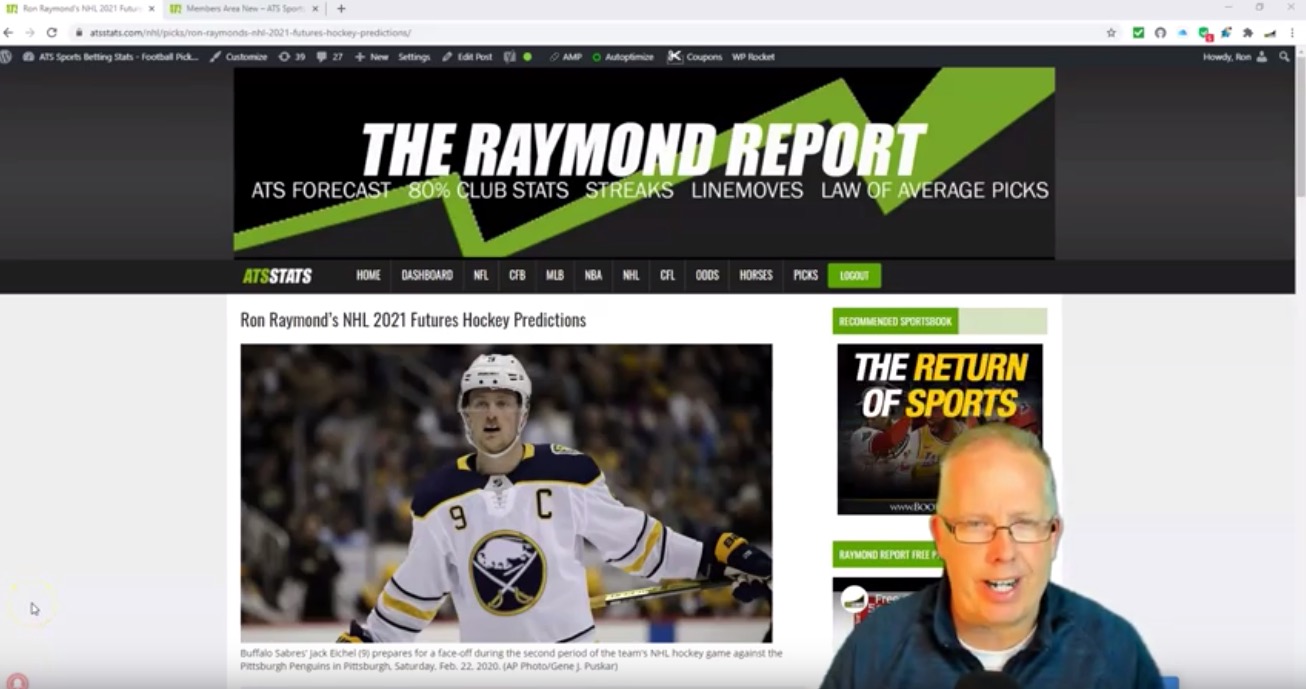1306x689 pixels.
Task: Click the photo caption about Buffalo Sabres
Action: pyautogui.click(x=511, y=659)
